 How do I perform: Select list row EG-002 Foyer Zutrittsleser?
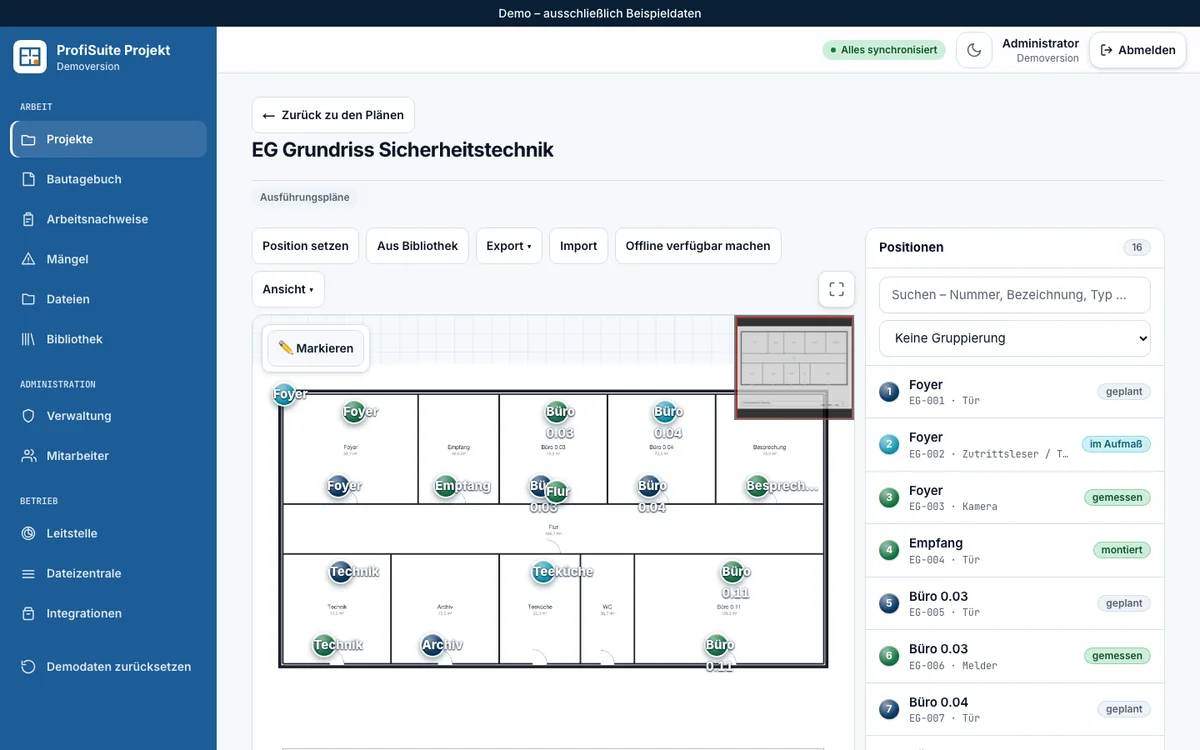(x=1014, y=445)
